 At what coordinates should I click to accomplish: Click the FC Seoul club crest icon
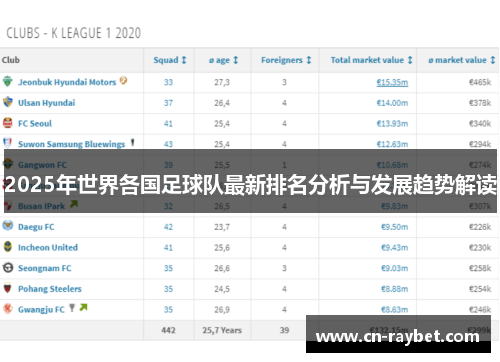[8, 123]
